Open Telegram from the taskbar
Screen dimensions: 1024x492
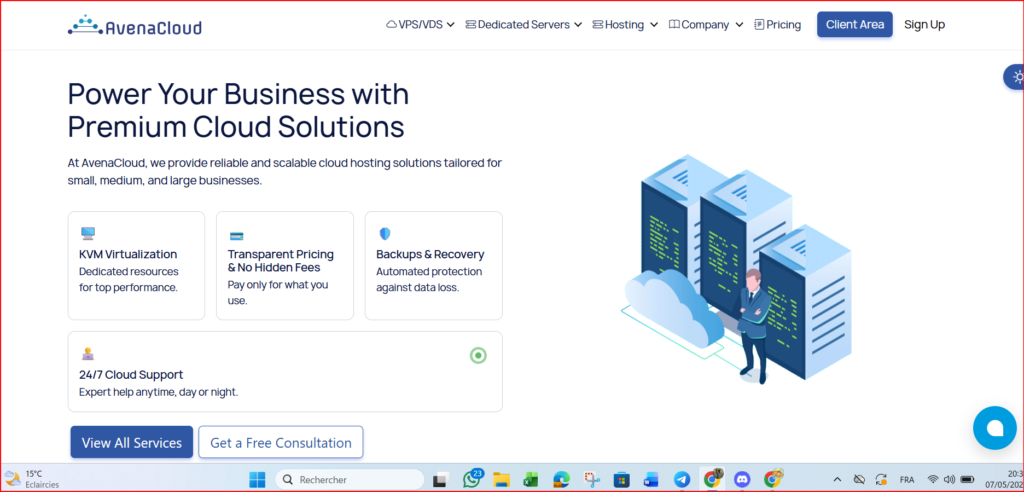pos(682,480)
